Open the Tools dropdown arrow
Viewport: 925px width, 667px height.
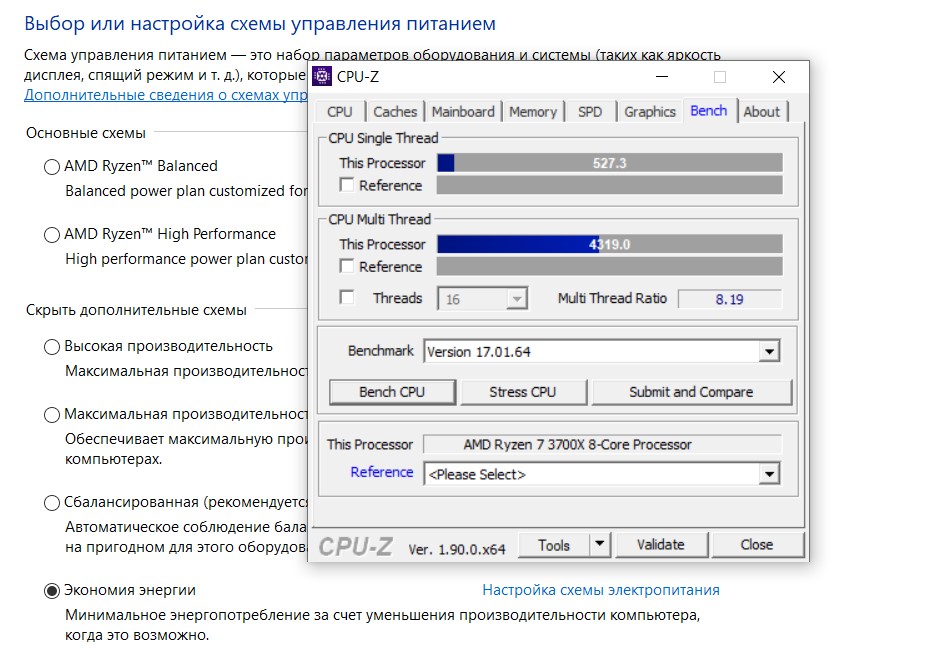[x=599, y=544]
